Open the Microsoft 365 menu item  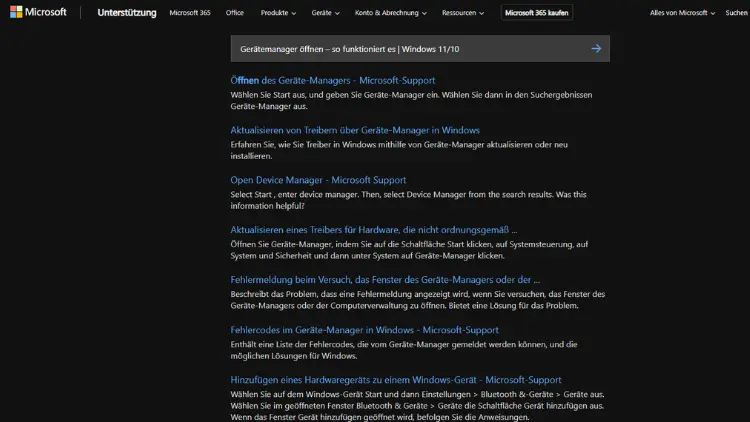point(190,13)
